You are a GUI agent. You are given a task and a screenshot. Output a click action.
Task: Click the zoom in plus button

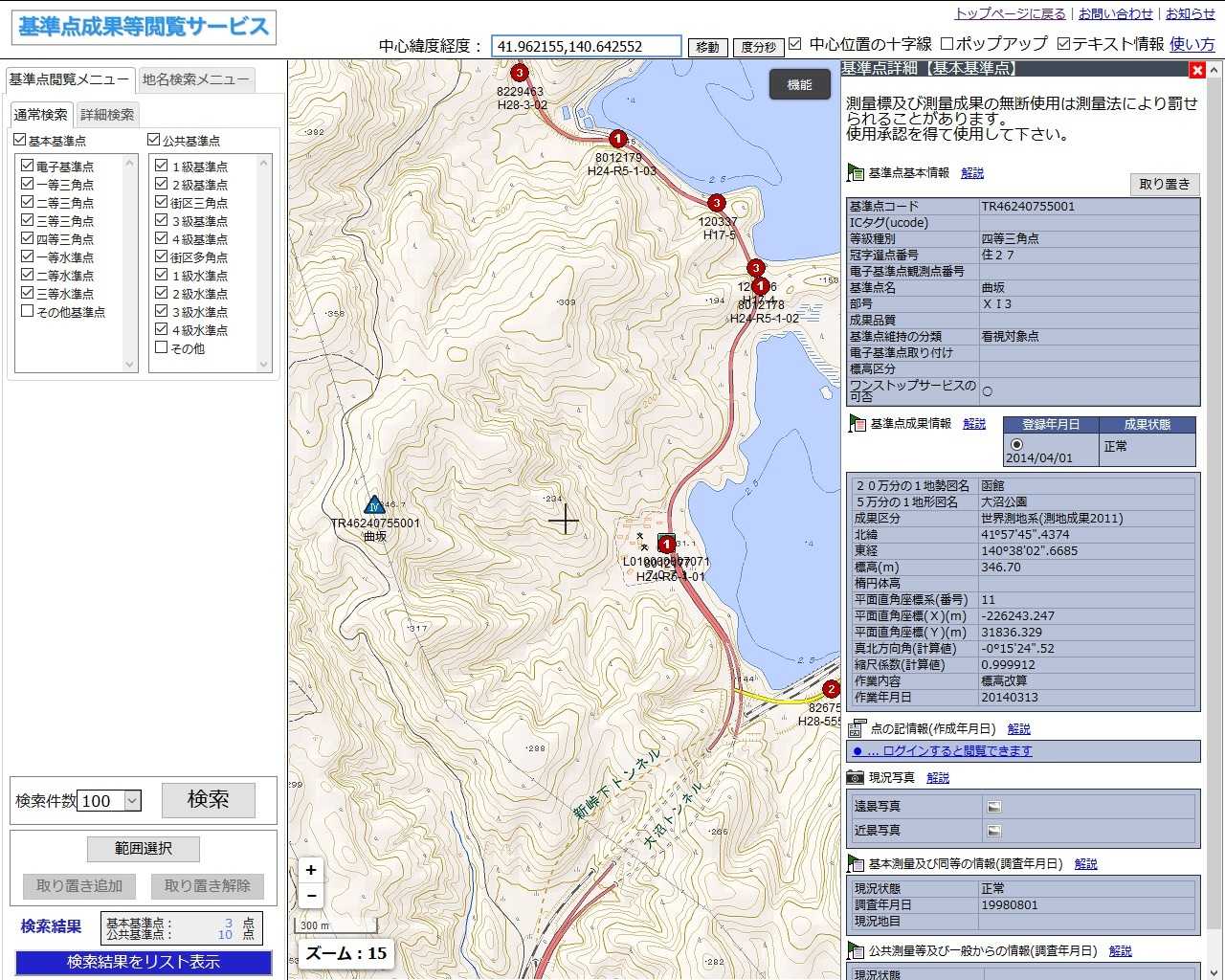(311, 870)
